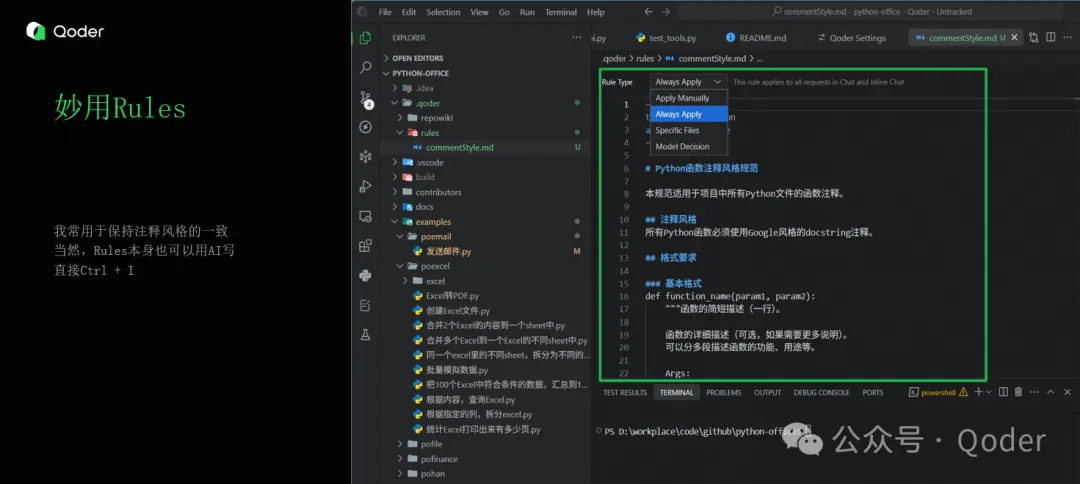
Task: Switch to README.md tab
Action: [x=756, y=38]
